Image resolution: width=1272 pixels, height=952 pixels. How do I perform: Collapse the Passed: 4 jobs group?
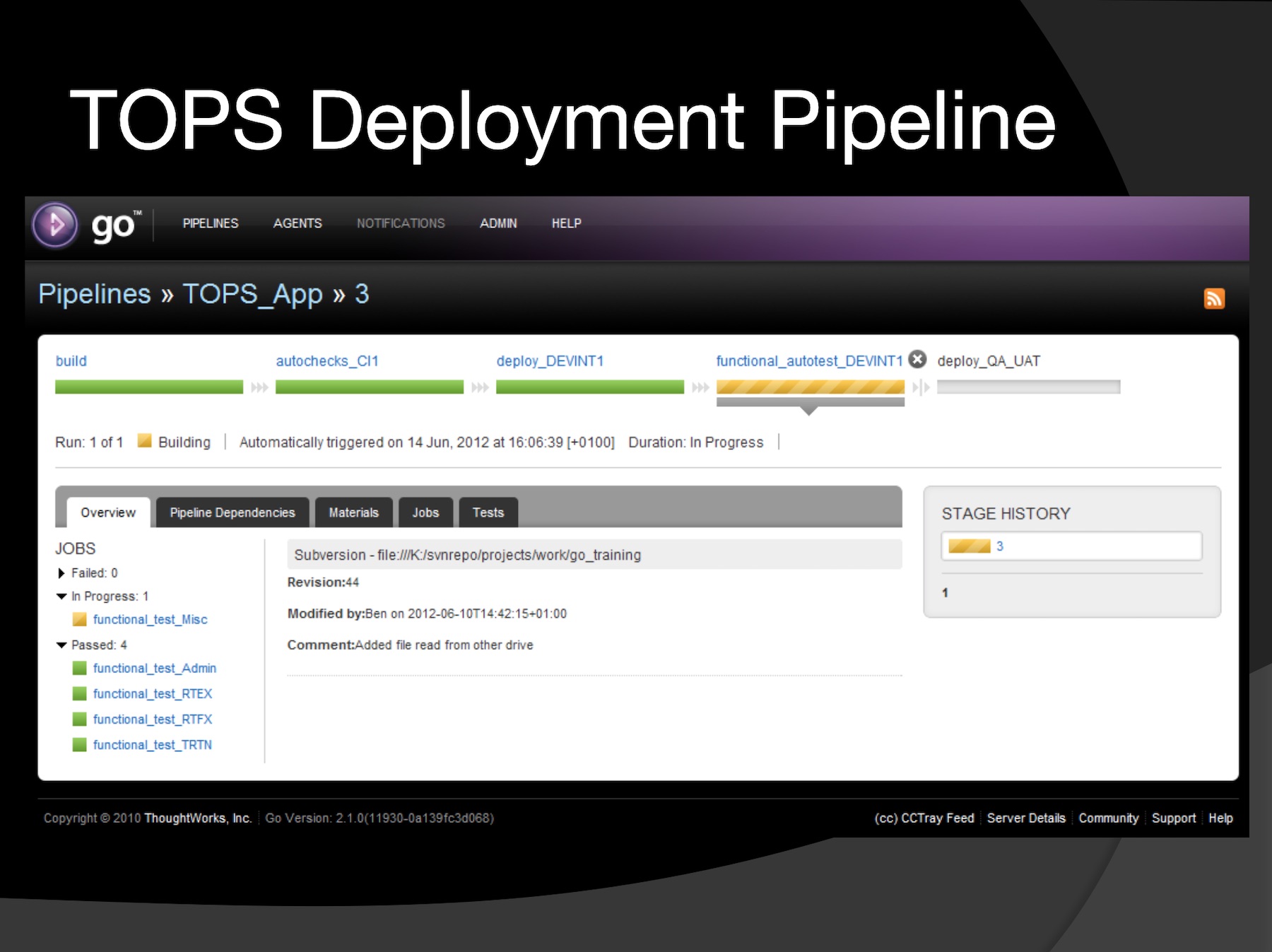[61, 645]
